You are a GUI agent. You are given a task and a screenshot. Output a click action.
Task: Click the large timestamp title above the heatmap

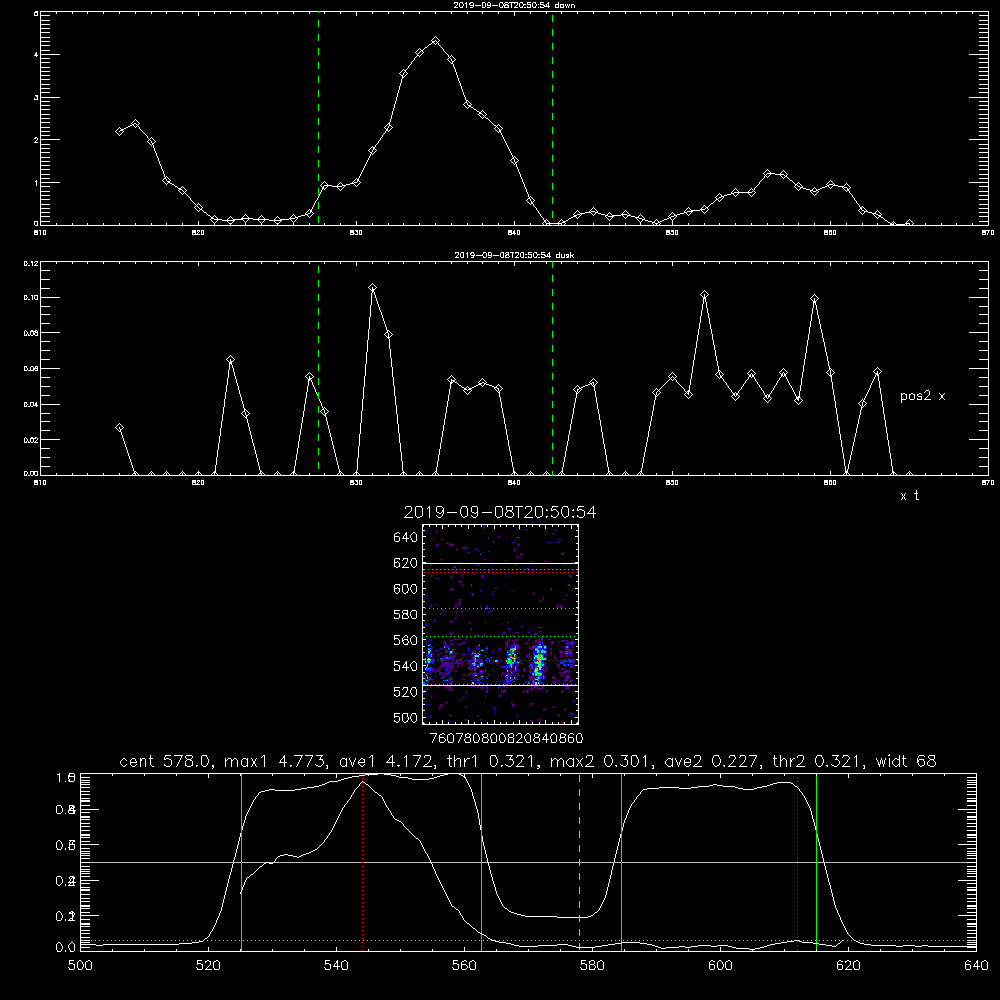(x=500, y=512)
